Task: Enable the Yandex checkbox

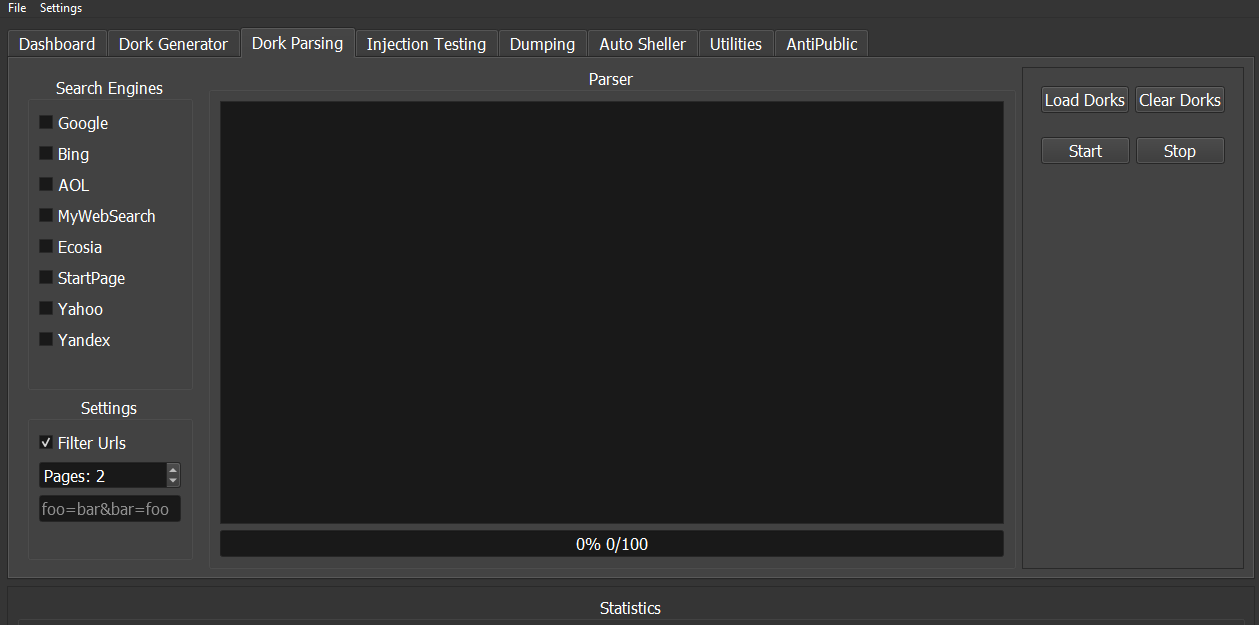Action: [46, 340]
